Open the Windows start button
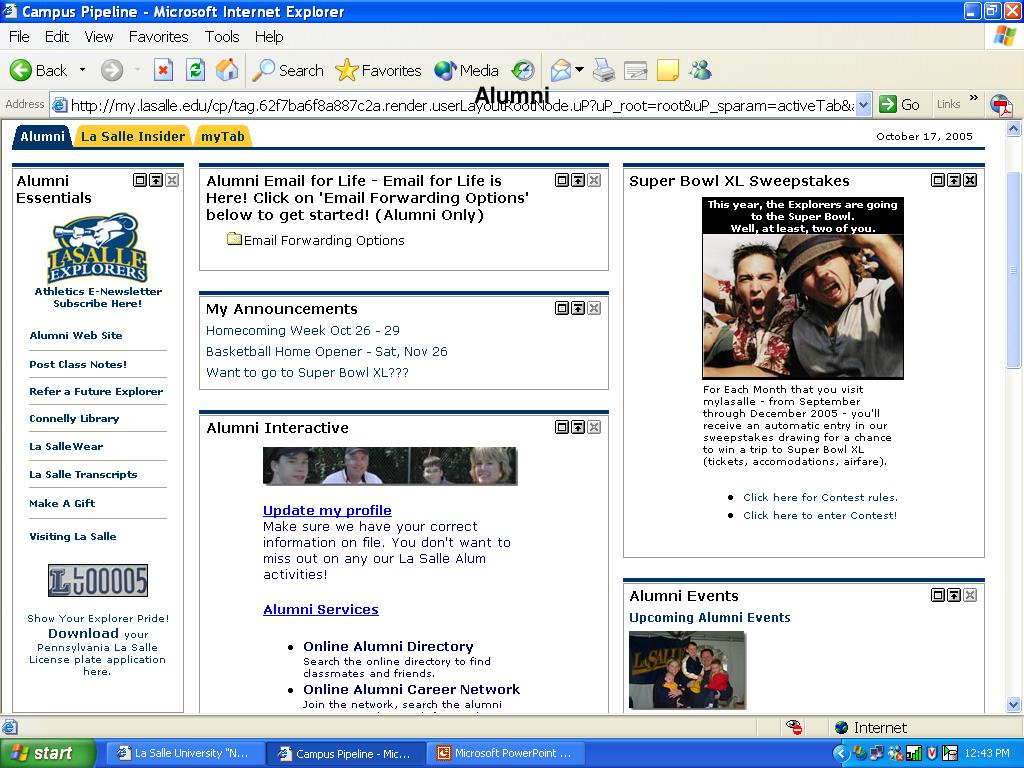This screenshot has height=768, width=1024. click(x=48, y=754)
